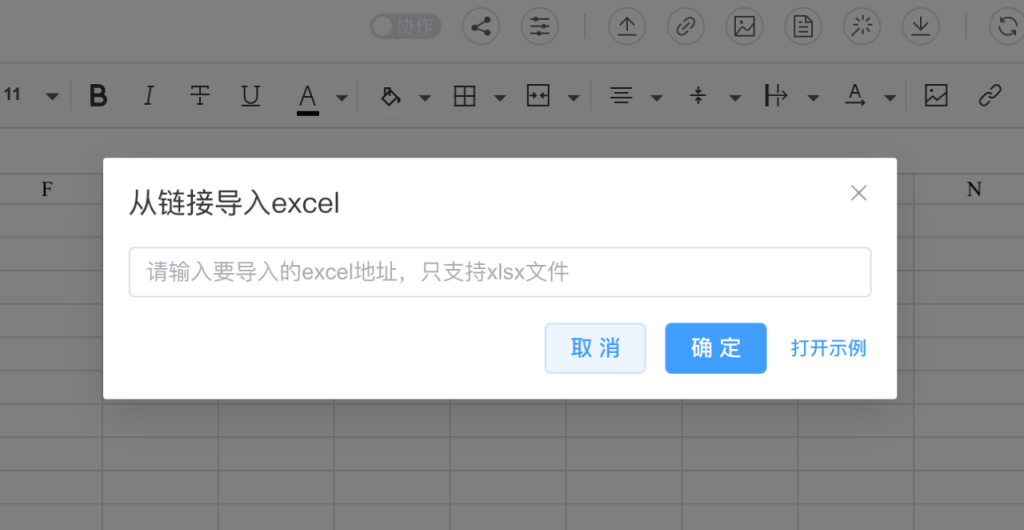Screen dimensions: 1024x530
Task: Click the circular link import icon
Action: coord(685,27)
